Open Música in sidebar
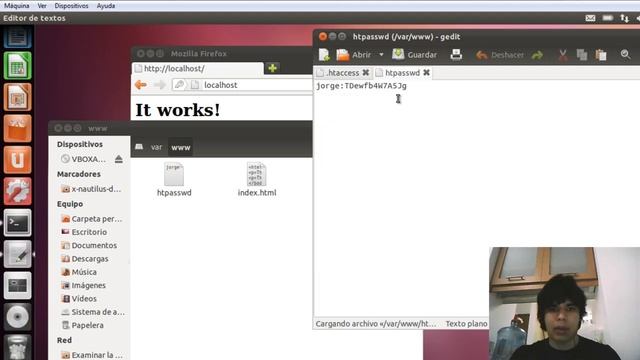The image size is (640, 360). pos(79,272)
